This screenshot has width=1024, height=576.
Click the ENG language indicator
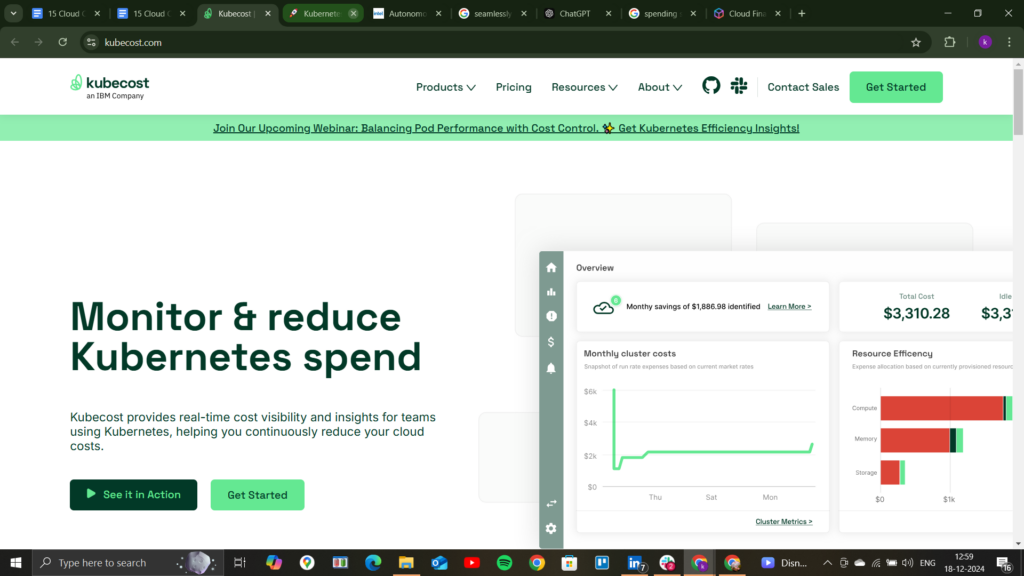[x=927, y=562]
